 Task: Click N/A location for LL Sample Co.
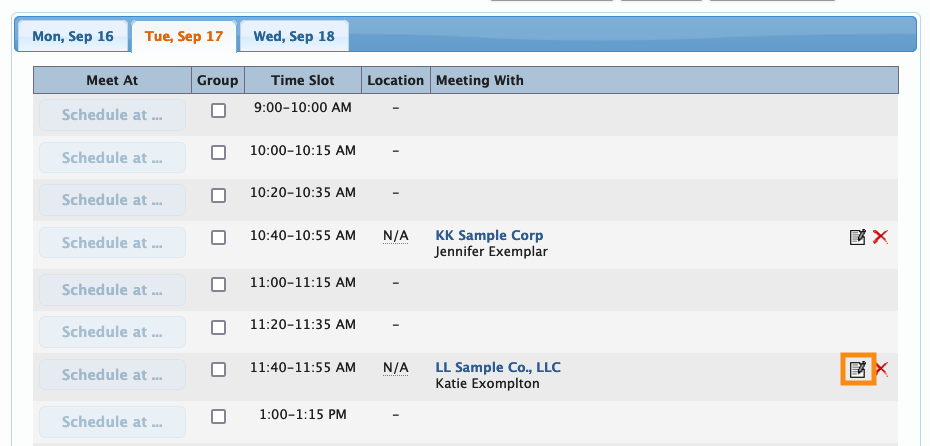pyautogui.click(x=396, y=368)
